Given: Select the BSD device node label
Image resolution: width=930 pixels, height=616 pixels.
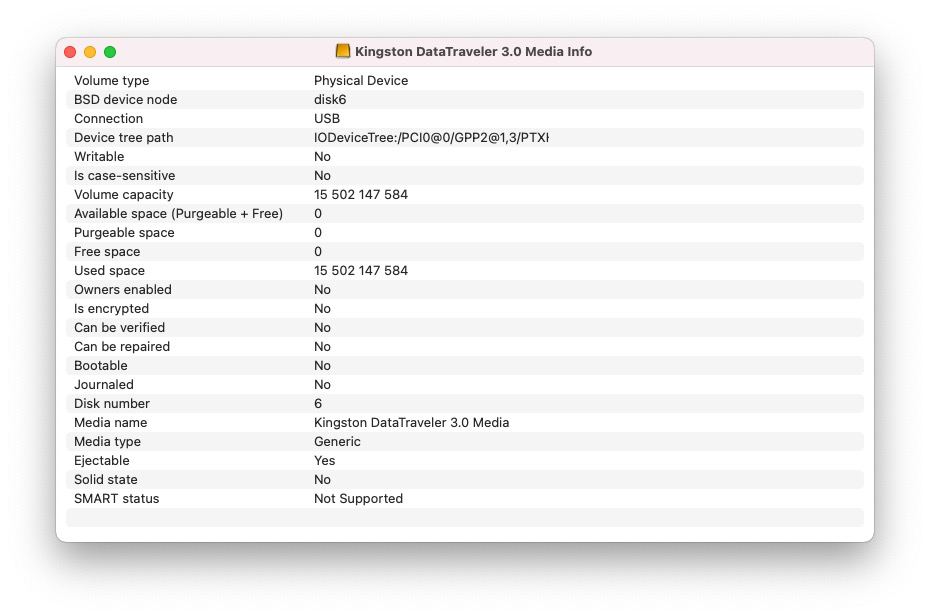Looking at the screenshot, I should (x=125, y=100).
